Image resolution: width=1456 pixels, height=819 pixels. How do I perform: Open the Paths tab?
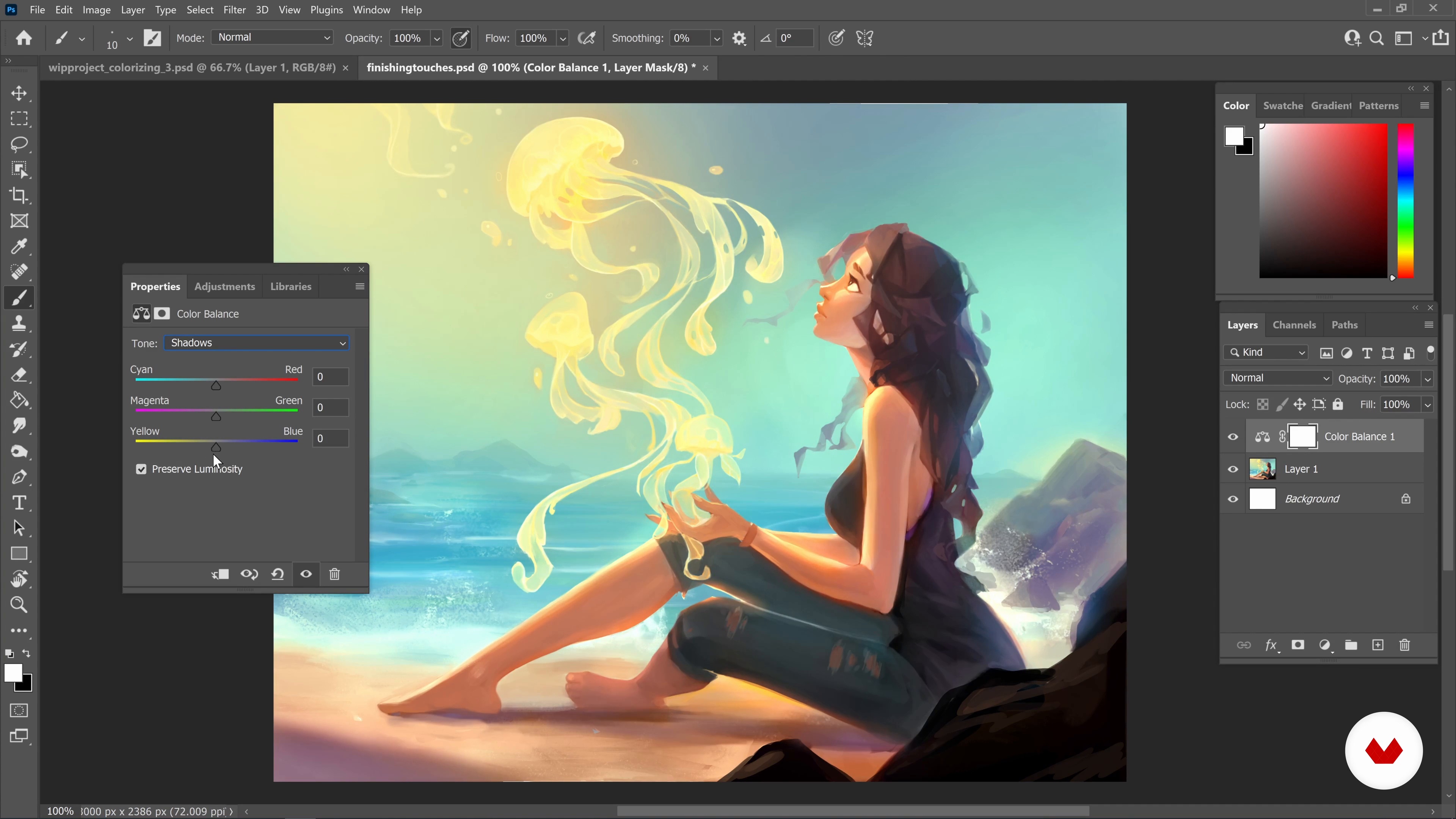(1344, 325)
